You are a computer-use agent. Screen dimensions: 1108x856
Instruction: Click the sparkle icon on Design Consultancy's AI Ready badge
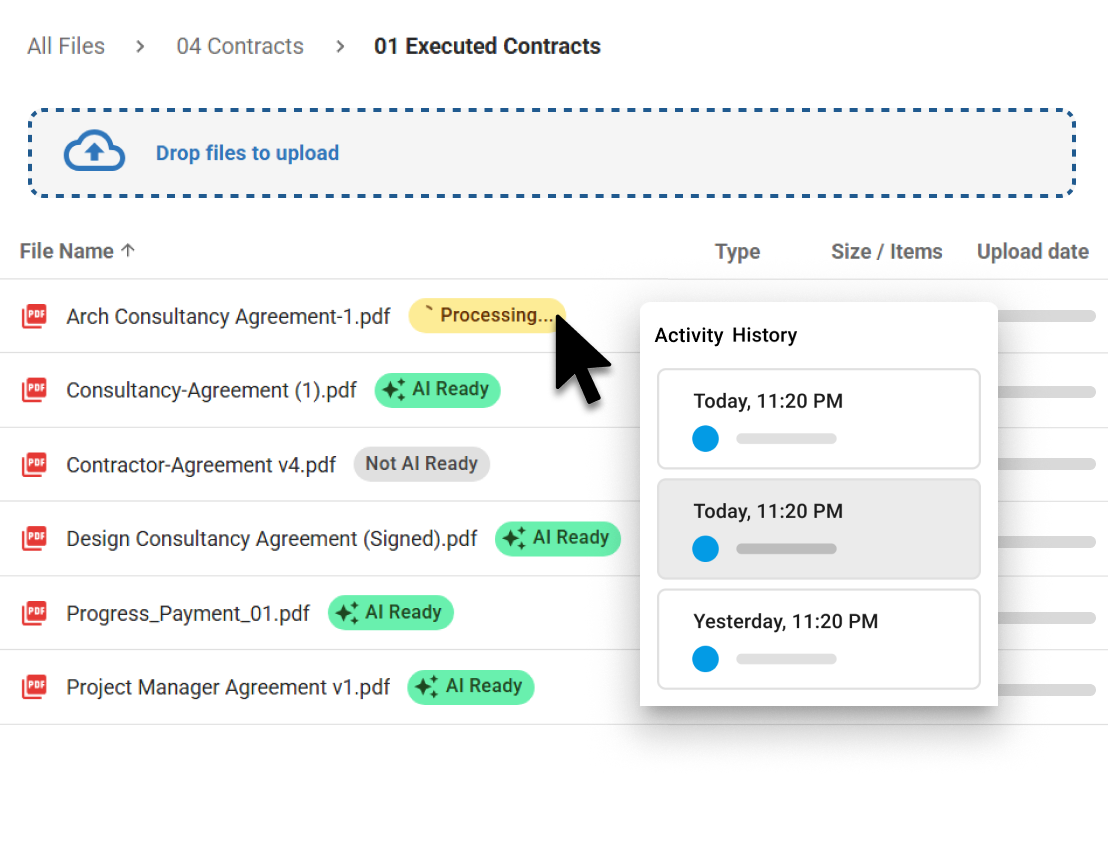512,538
